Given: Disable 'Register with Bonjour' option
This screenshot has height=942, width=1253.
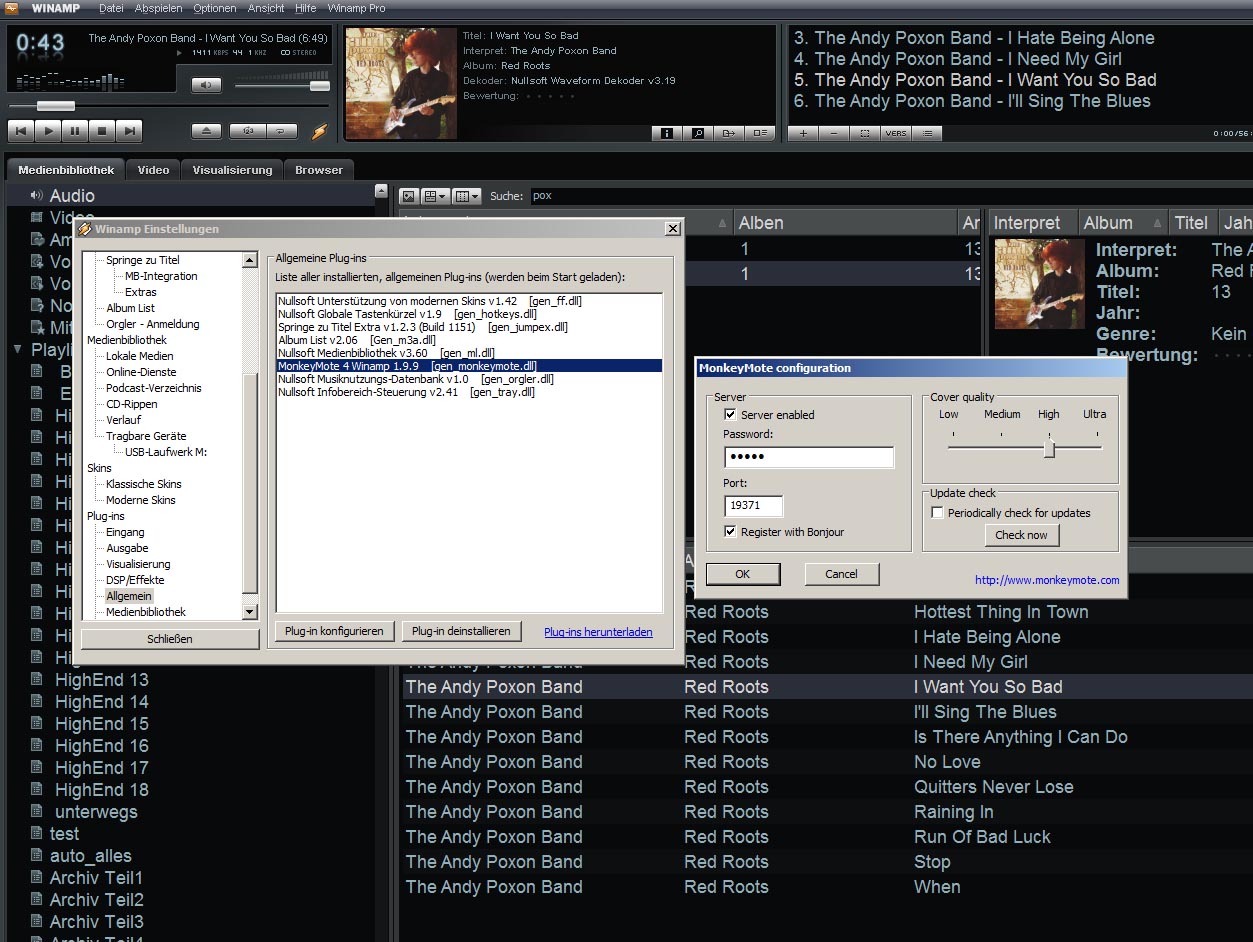Looking at the screenshot, I should coord(730,532).
